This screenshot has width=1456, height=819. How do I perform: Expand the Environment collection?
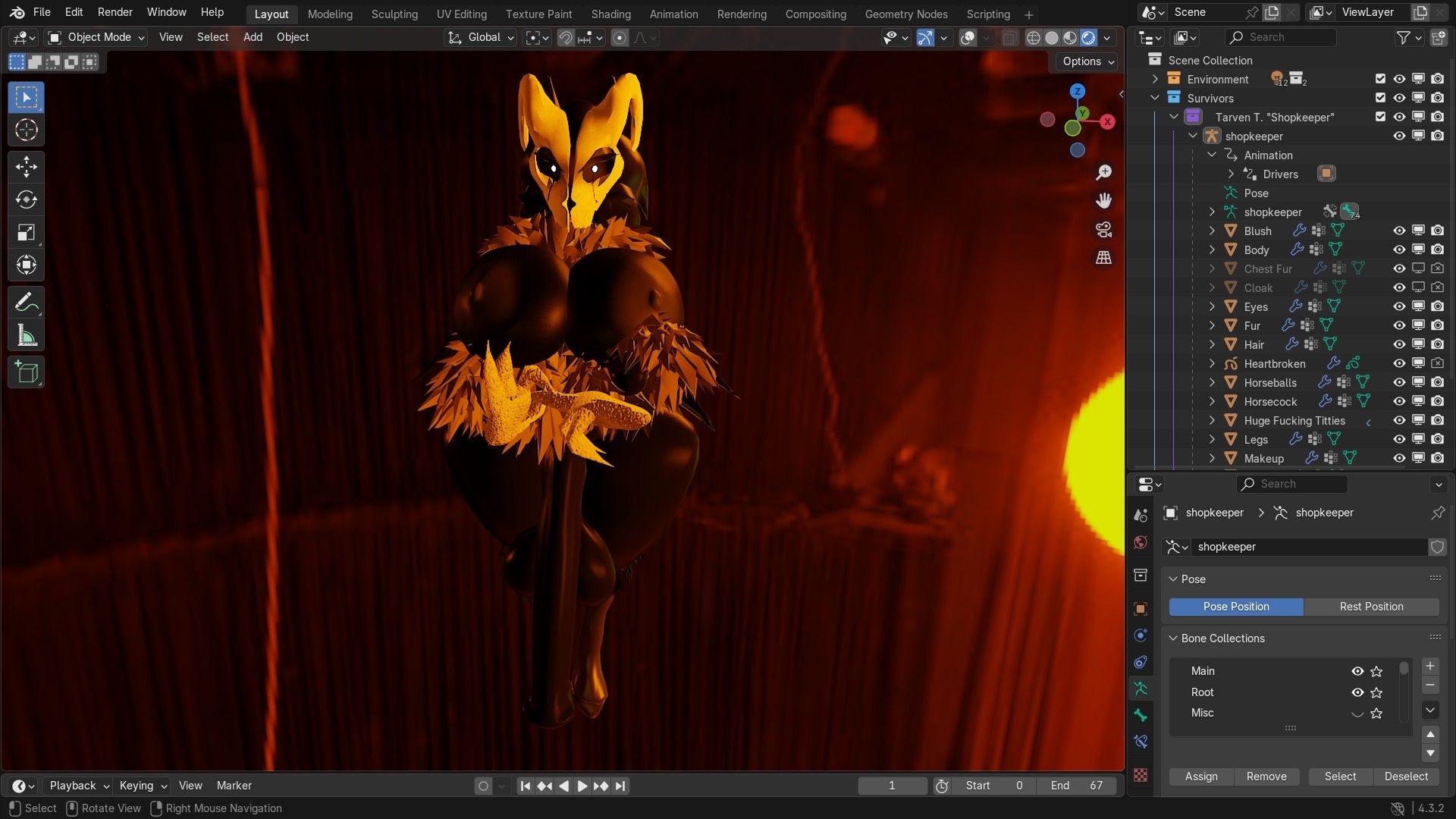click(1155, 79)
